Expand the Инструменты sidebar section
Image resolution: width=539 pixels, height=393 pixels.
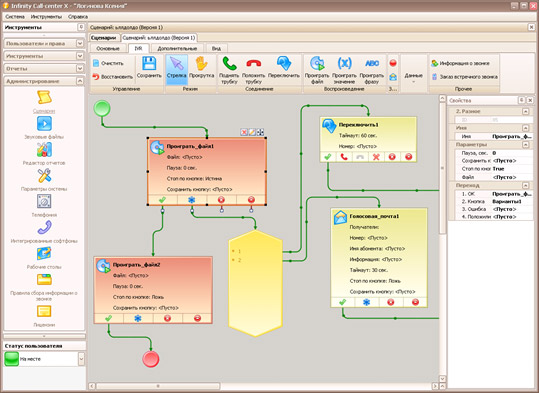[44, 56]
